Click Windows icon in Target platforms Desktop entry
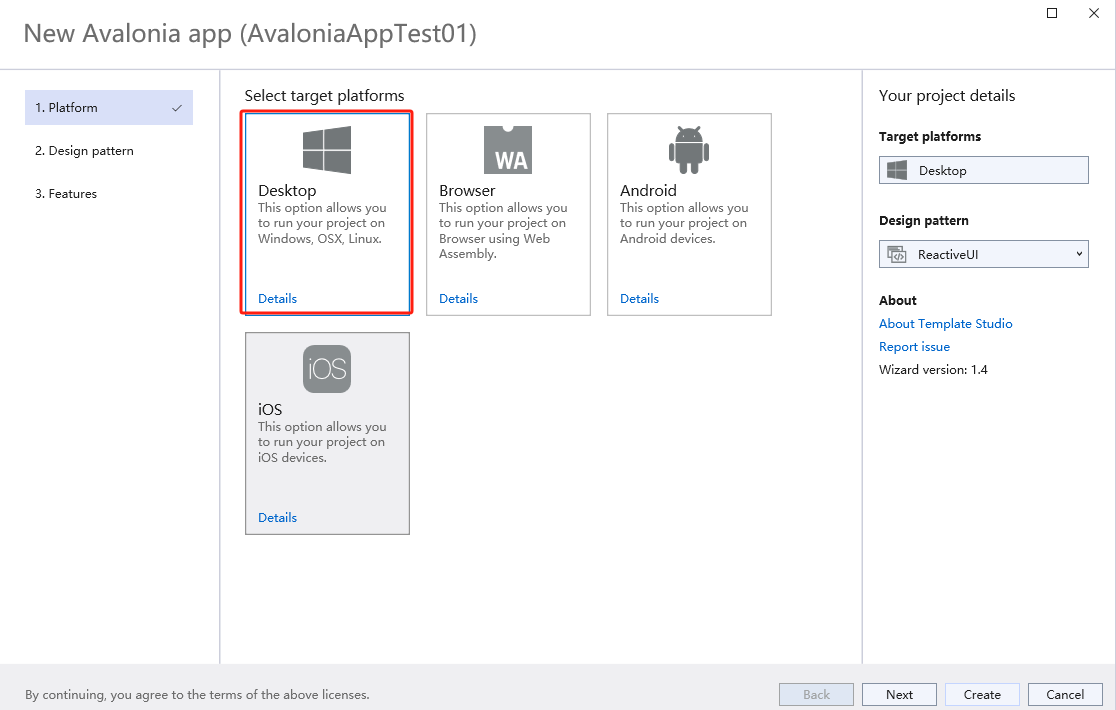 (897, 170)
